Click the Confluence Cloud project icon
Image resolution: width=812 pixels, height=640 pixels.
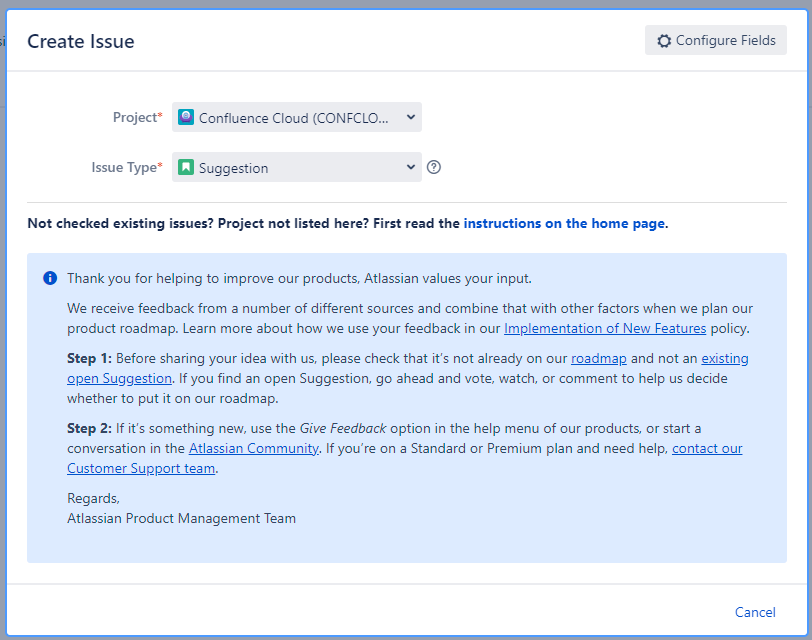click(x=186, y=117)
